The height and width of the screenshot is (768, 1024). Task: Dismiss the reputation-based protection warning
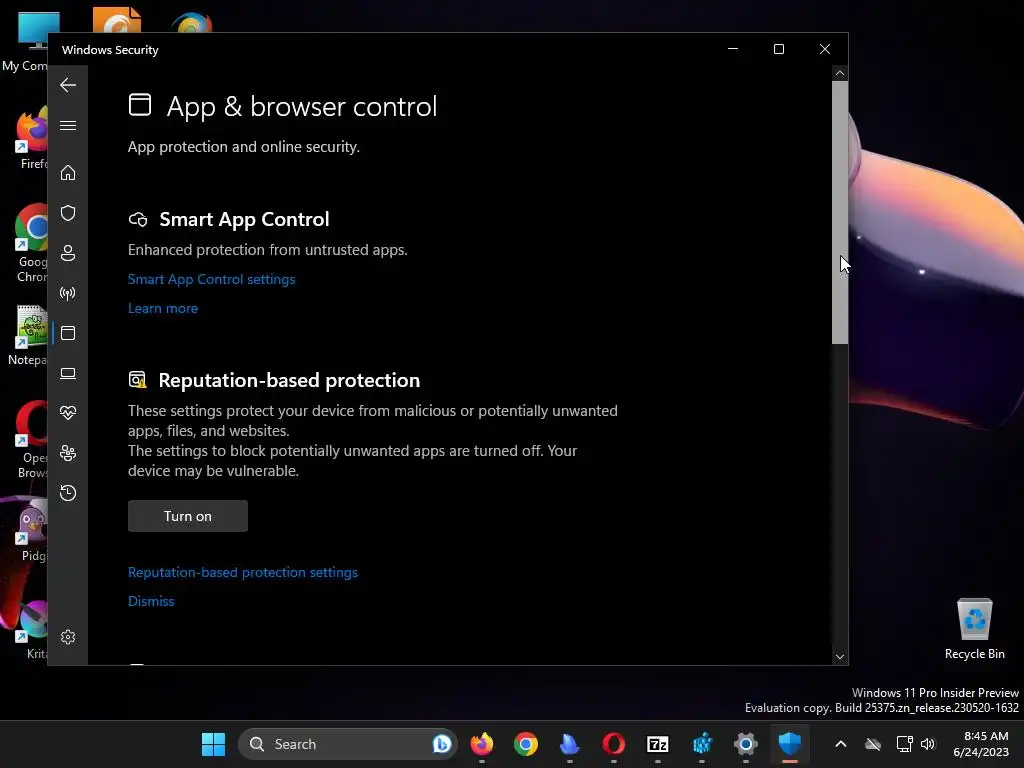151,601
